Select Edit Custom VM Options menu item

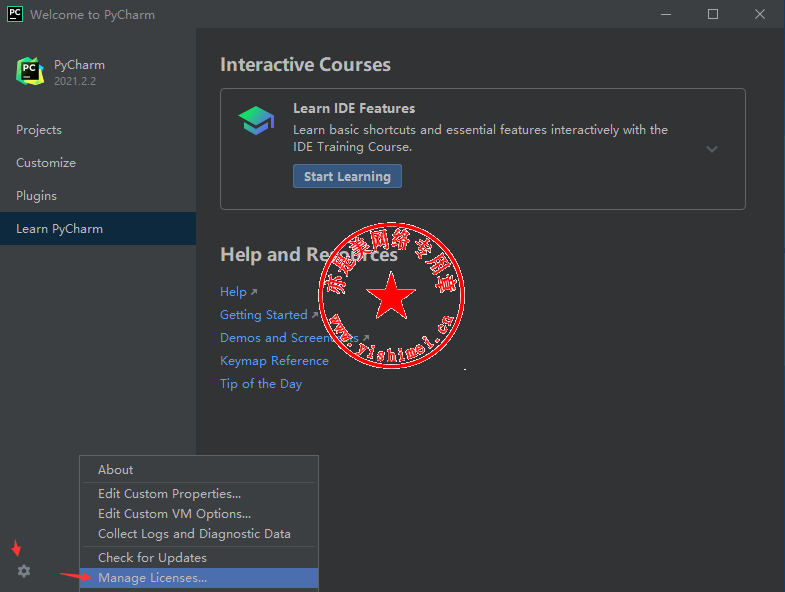coord(174,514)
